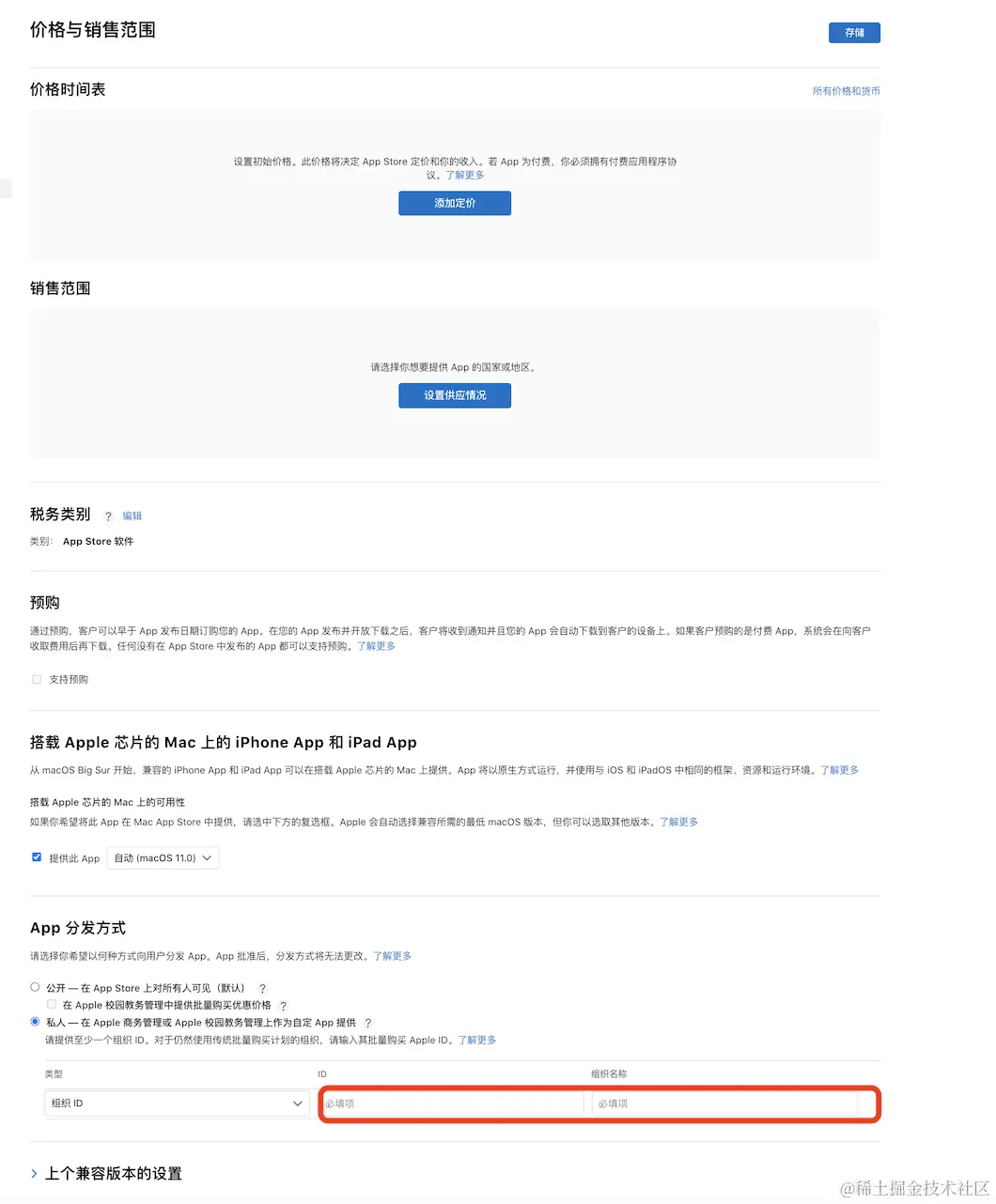
Task: Click 了解更多 link in the 预购 description
Action: [376, 647]
